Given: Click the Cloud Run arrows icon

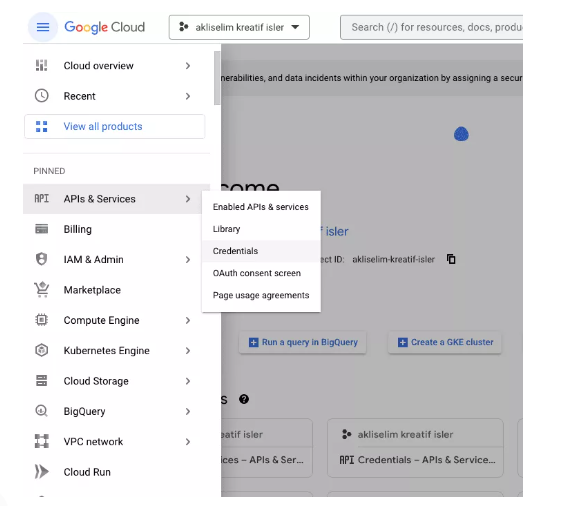Looking at the screenshot, I should 42,471.
